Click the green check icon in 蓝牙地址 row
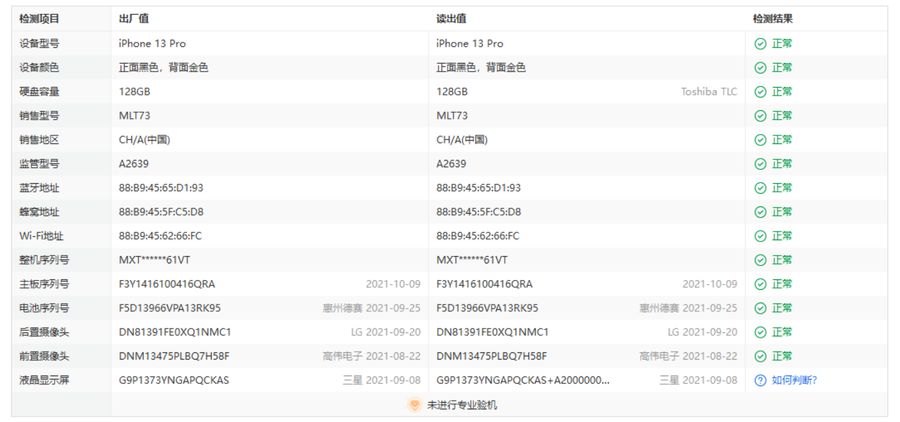The image size is (900, 422). [761, 188]
